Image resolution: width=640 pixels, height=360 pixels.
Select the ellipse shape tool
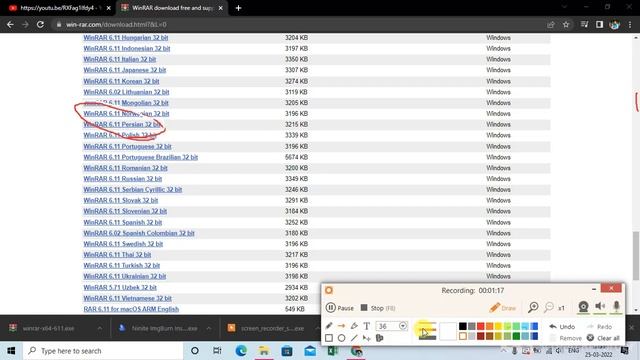[x=341, y=338]
